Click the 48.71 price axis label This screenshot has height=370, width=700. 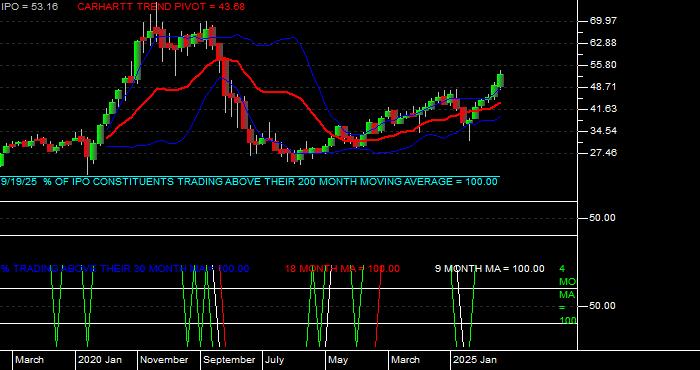[604, 87]
